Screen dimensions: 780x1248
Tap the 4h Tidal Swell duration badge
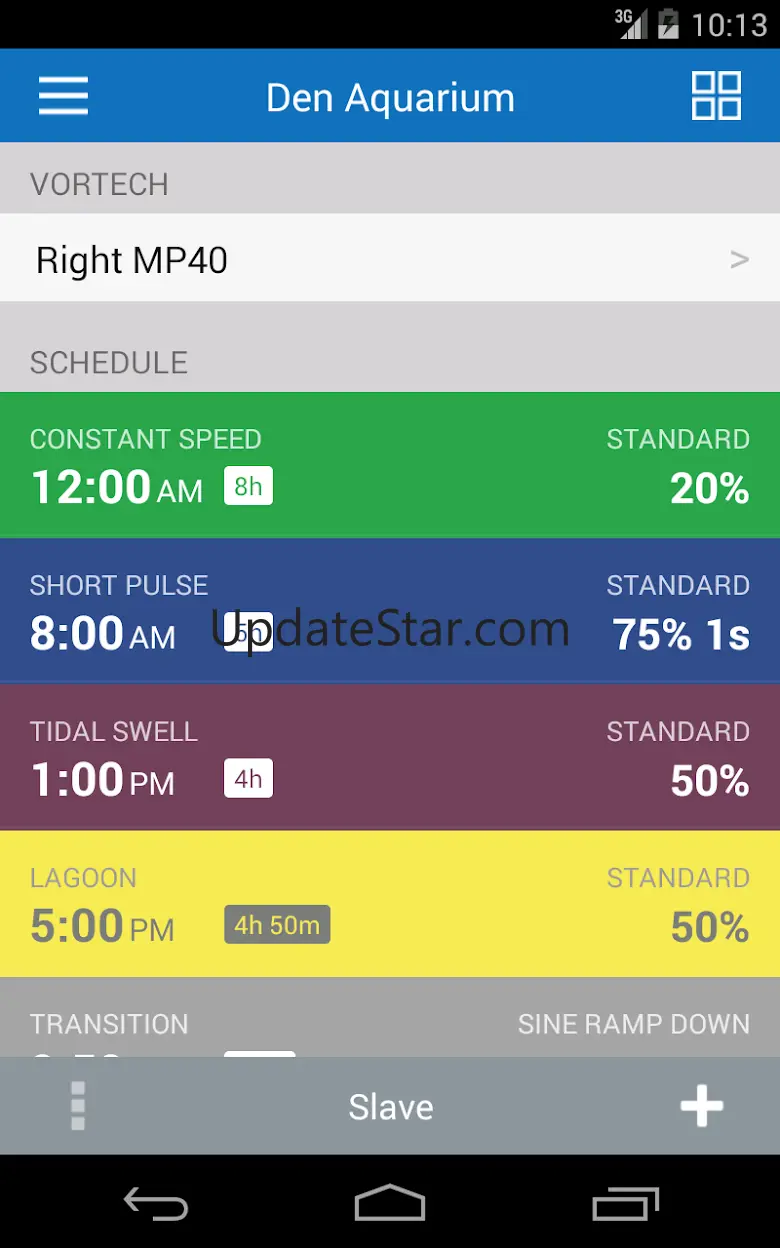(248, 779)
